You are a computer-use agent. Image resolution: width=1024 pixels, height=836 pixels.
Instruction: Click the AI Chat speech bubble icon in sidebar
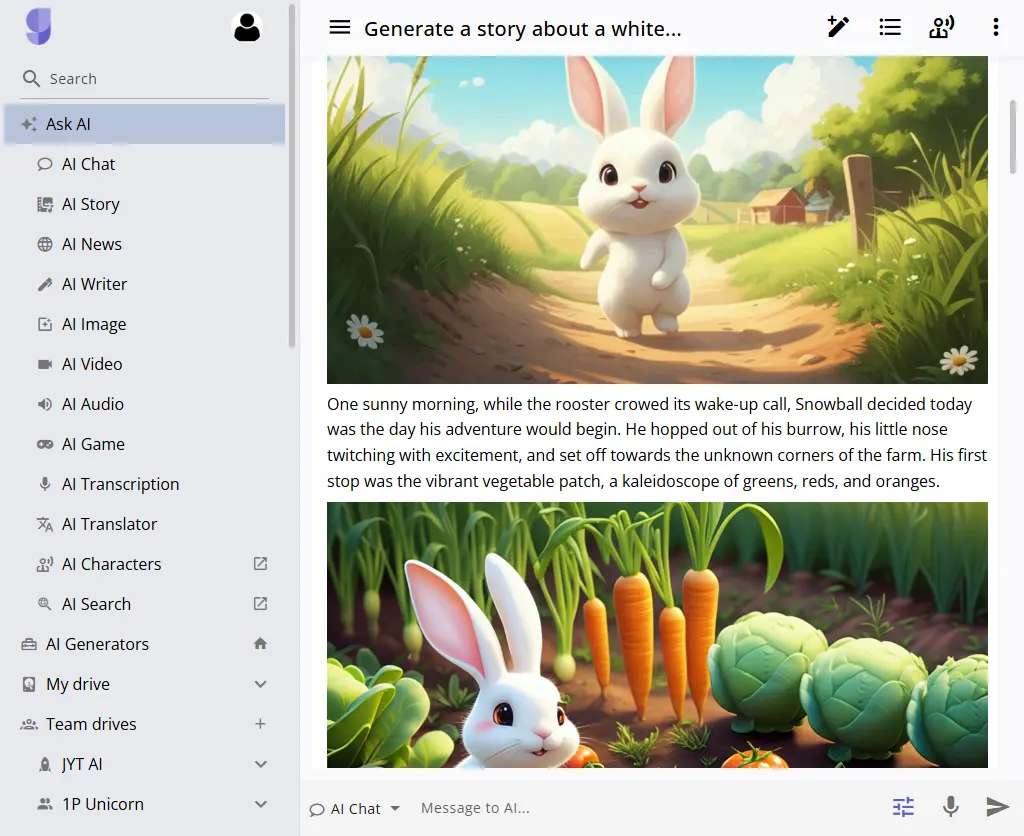(x=44, y=164)
